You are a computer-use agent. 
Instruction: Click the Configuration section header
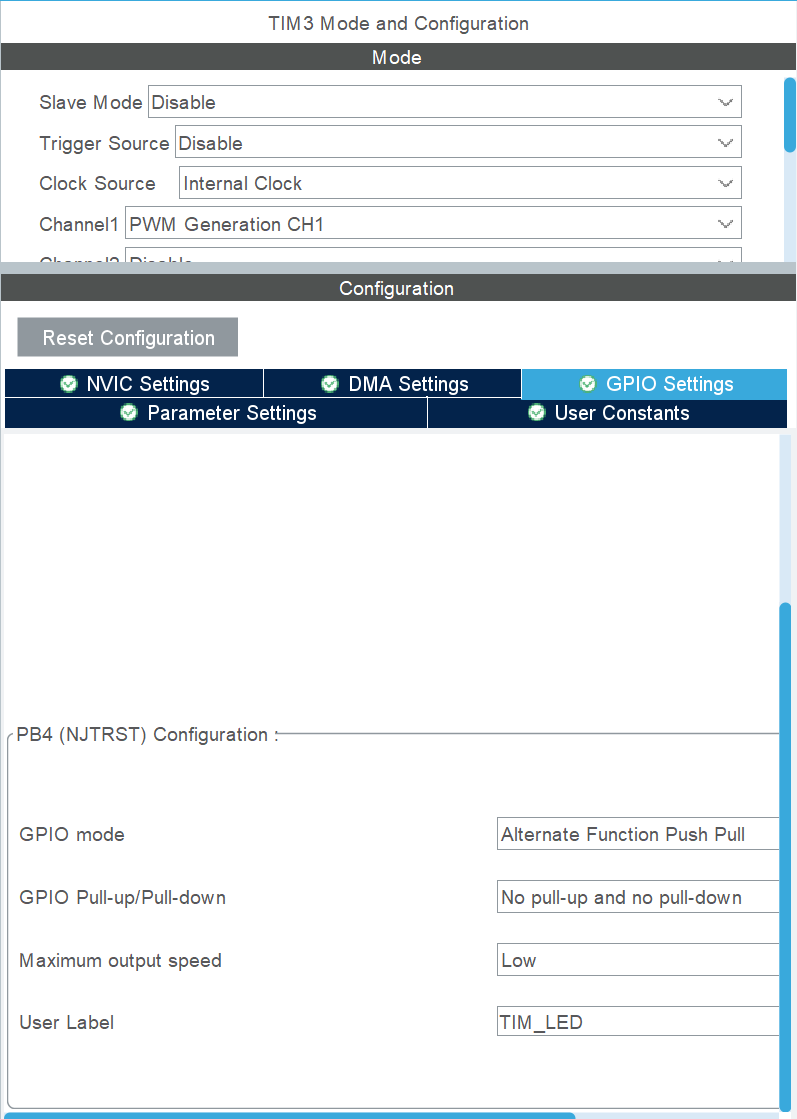click(x=398, y=288)
